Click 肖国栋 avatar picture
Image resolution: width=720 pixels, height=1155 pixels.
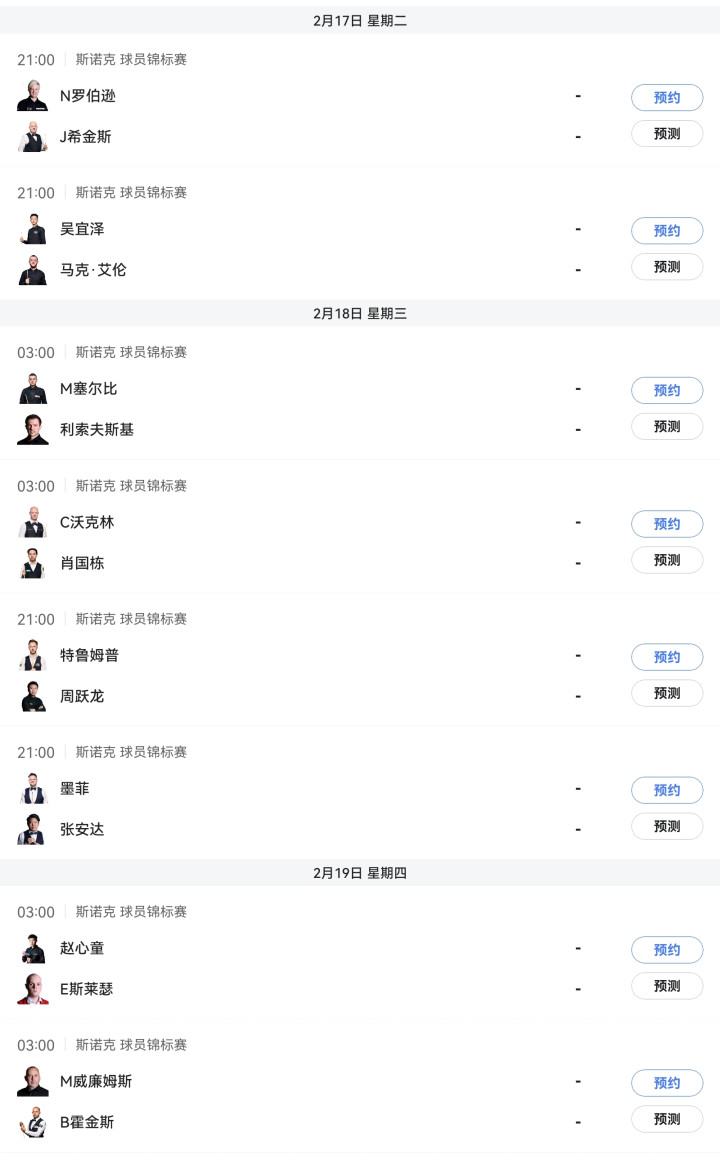click(x=33, y=563)
